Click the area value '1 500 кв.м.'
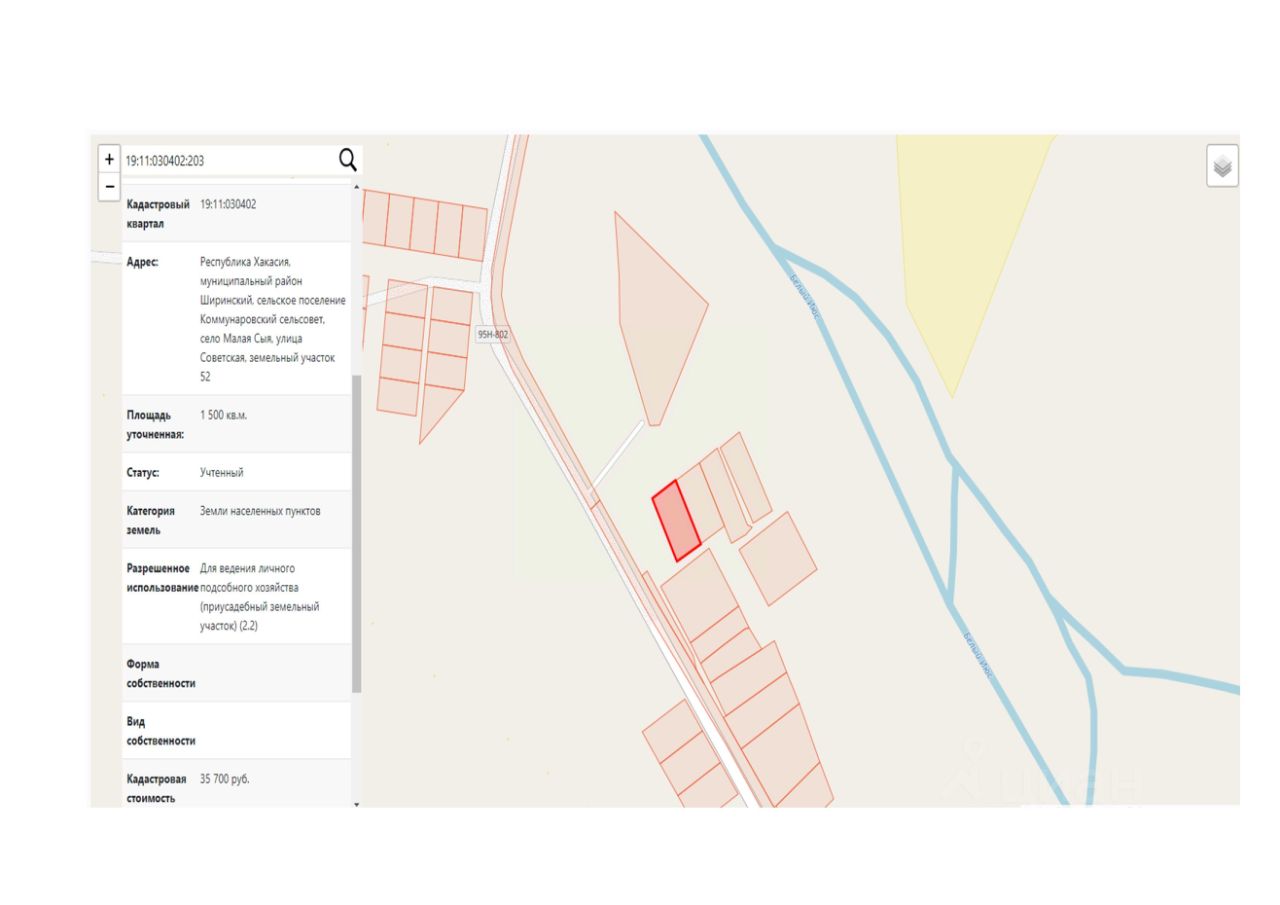The height and width of the screenshot is (905, 1280). (224, 415)
